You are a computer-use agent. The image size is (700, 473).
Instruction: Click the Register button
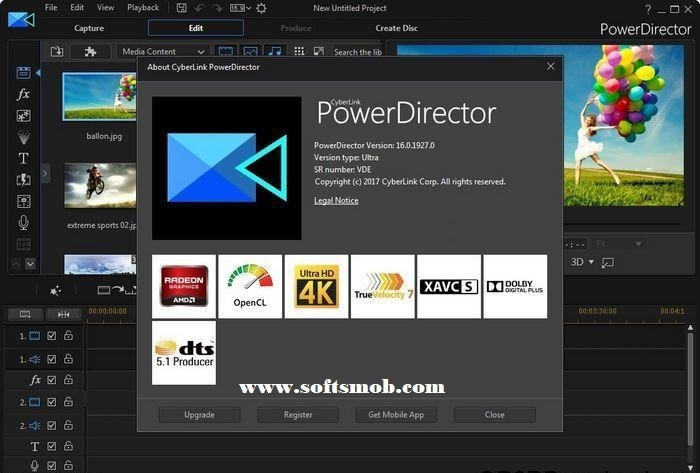pyautogui.click(x=298, y=414)
